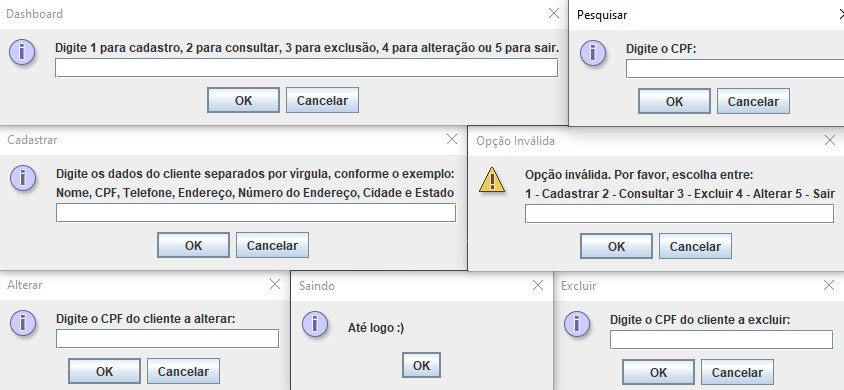Click Cancelar in the Cadastrar dialog

click(272, 245)
